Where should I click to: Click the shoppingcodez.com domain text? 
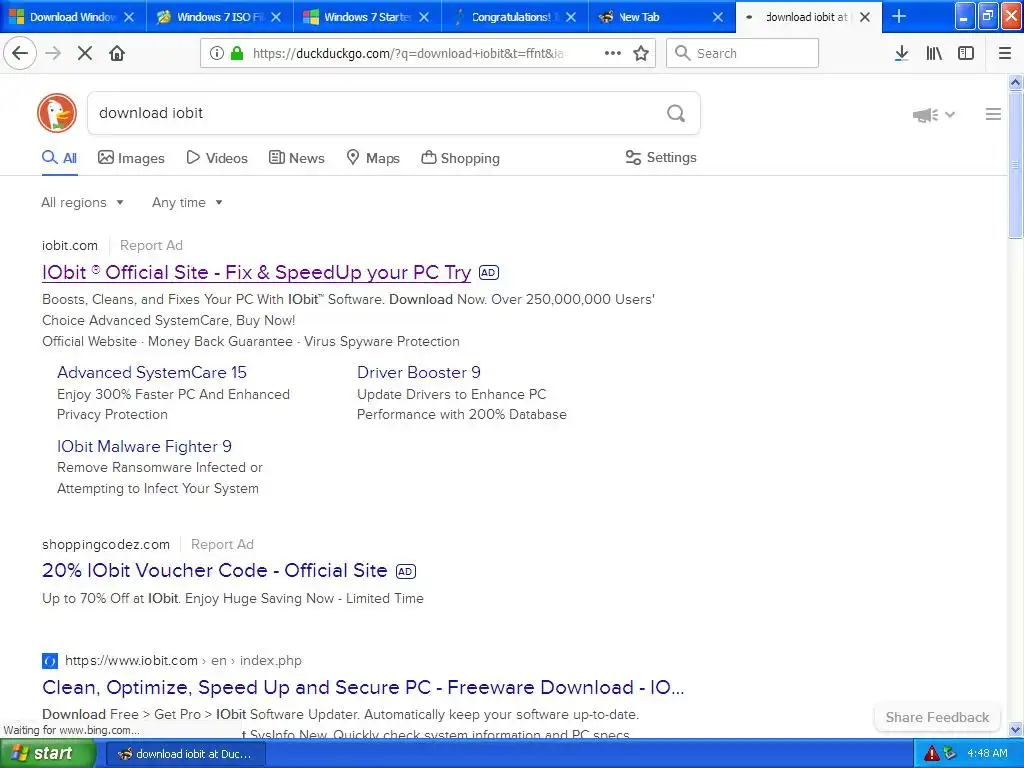click(x=106, y=545)
